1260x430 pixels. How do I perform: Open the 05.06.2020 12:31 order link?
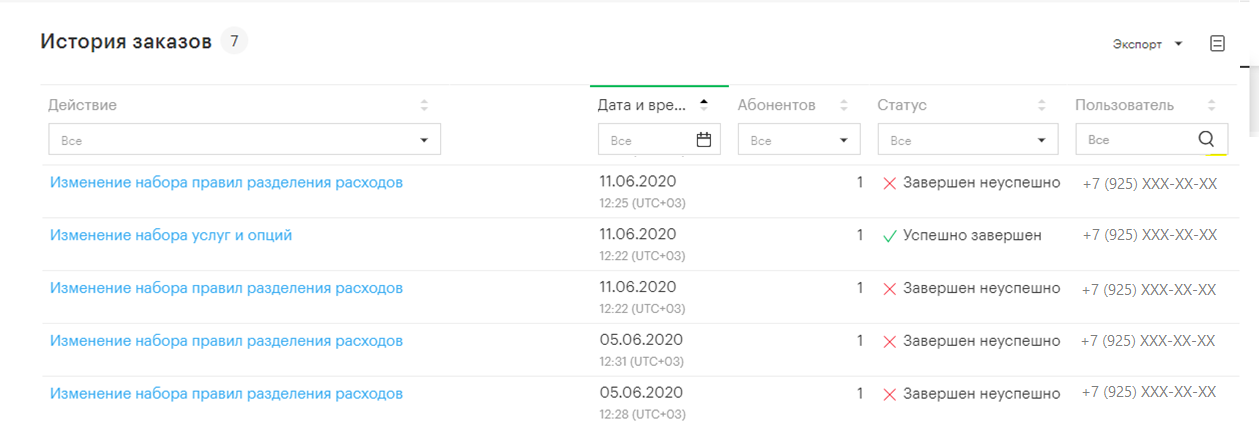(x=226, y=341)
